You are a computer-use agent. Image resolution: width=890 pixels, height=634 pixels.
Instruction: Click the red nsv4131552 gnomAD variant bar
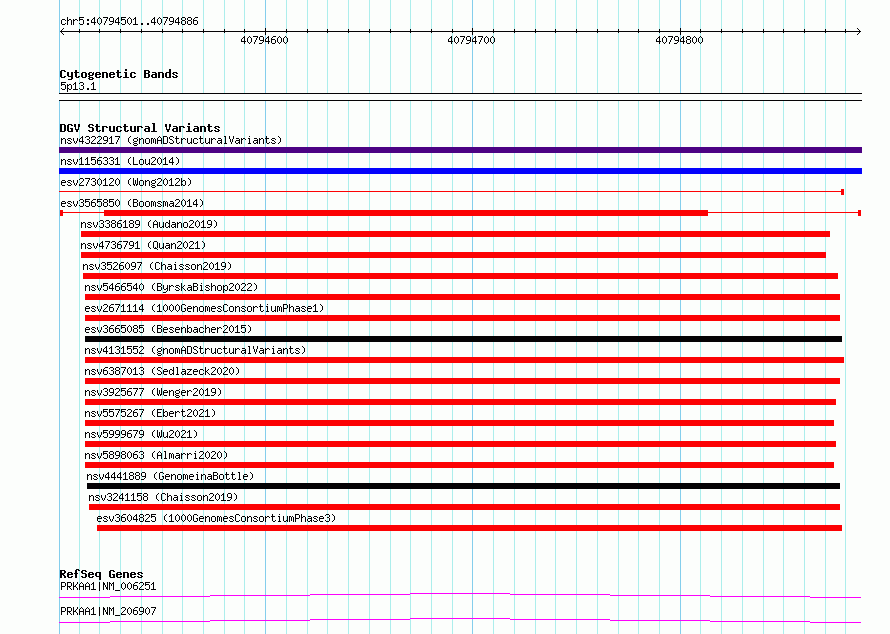click(x=464, y=360)
